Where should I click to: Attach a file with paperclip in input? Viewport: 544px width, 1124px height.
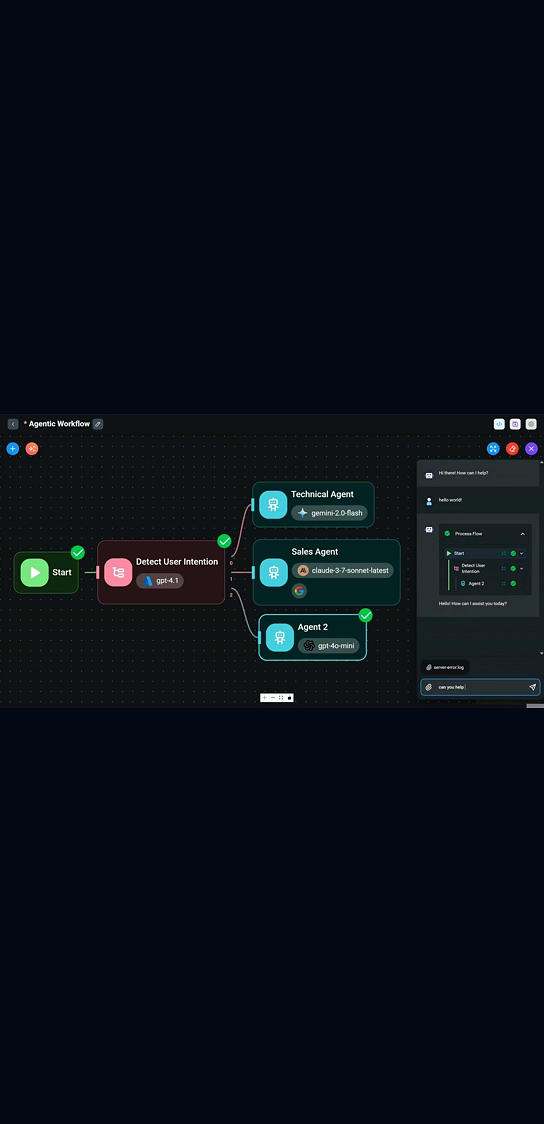[x=429, y=687]
